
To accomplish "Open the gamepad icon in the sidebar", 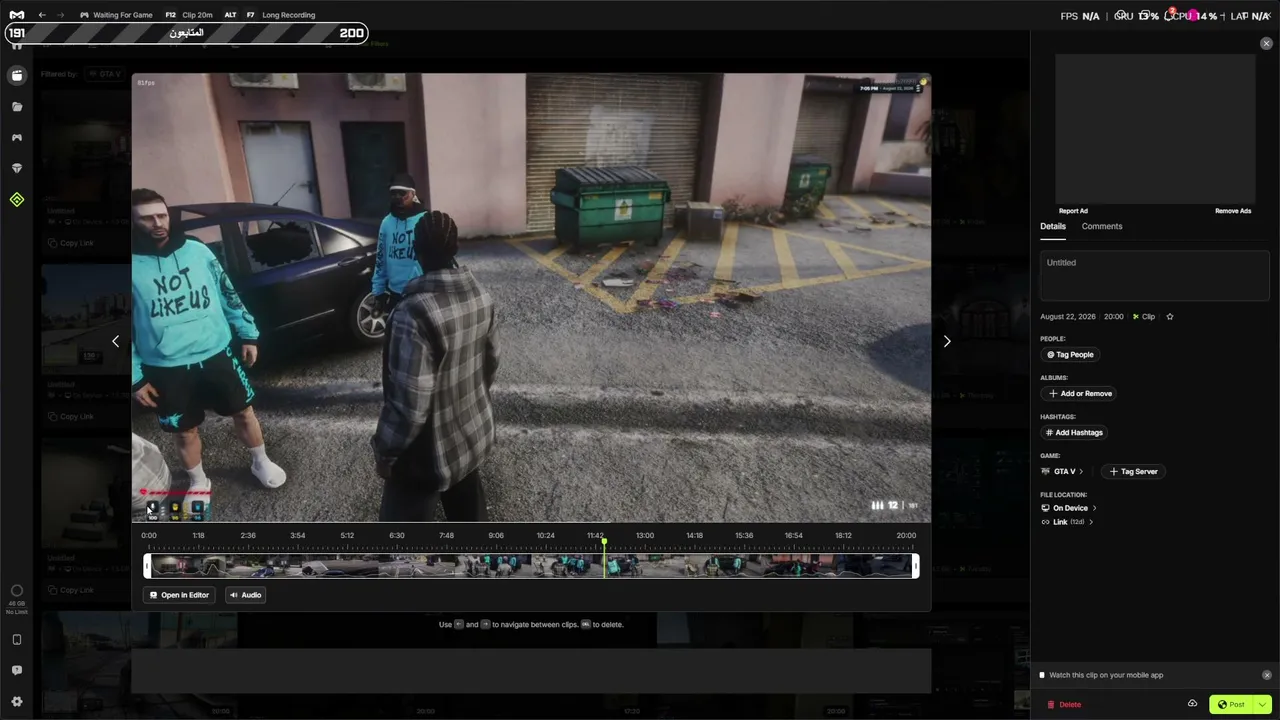I will tap(17, 137).
